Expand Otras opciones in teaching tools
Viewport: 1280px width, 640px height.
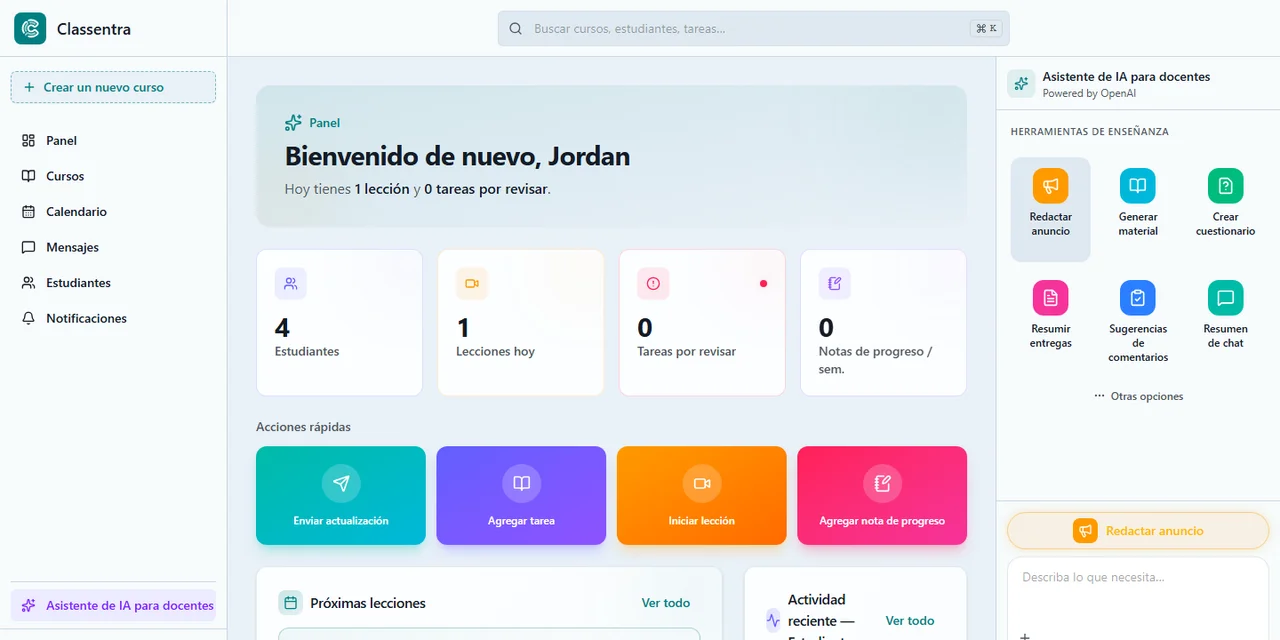click(1138, 396)
